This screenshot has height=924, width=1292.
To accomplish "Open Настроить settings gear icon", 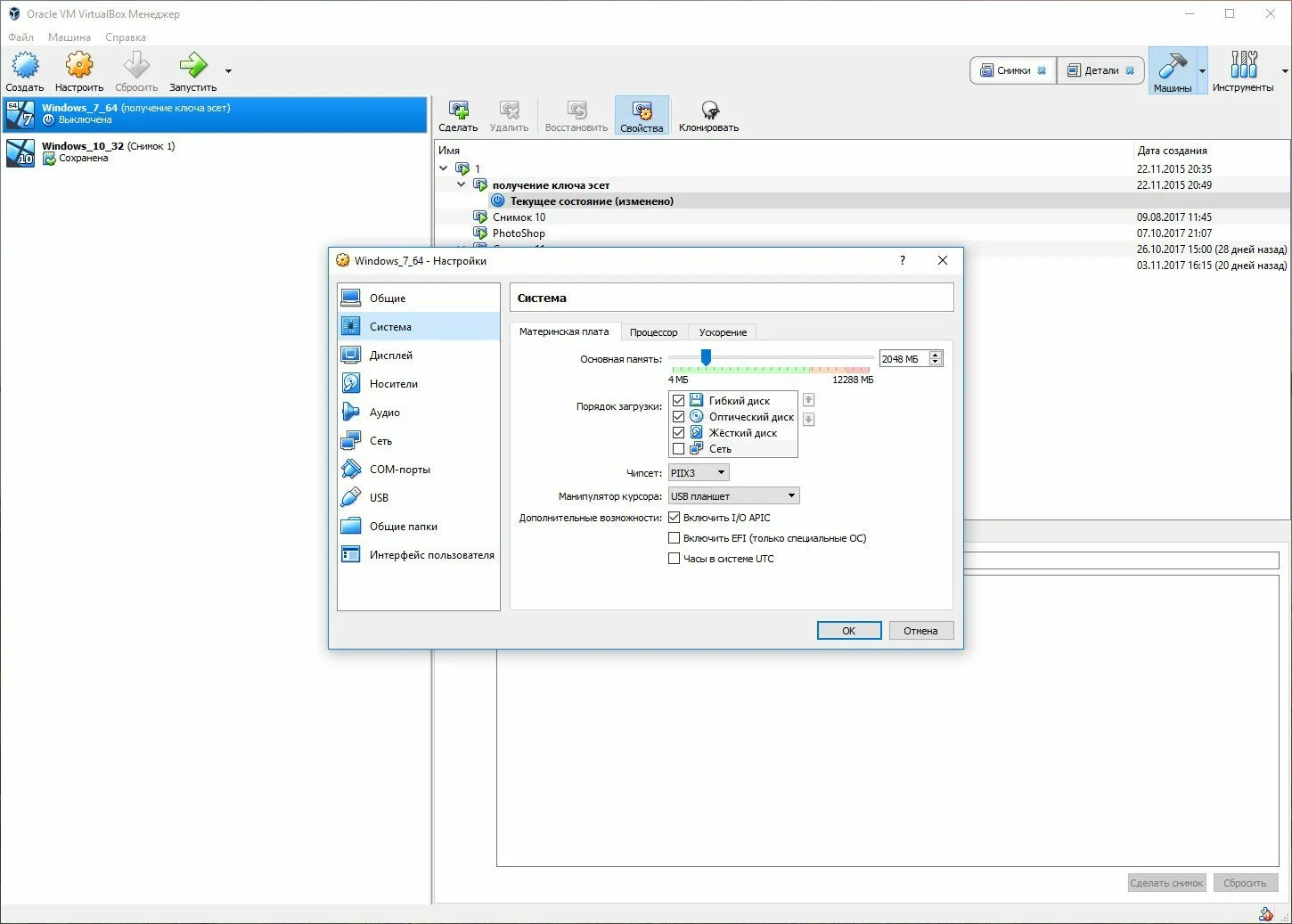I will [79, 66].
